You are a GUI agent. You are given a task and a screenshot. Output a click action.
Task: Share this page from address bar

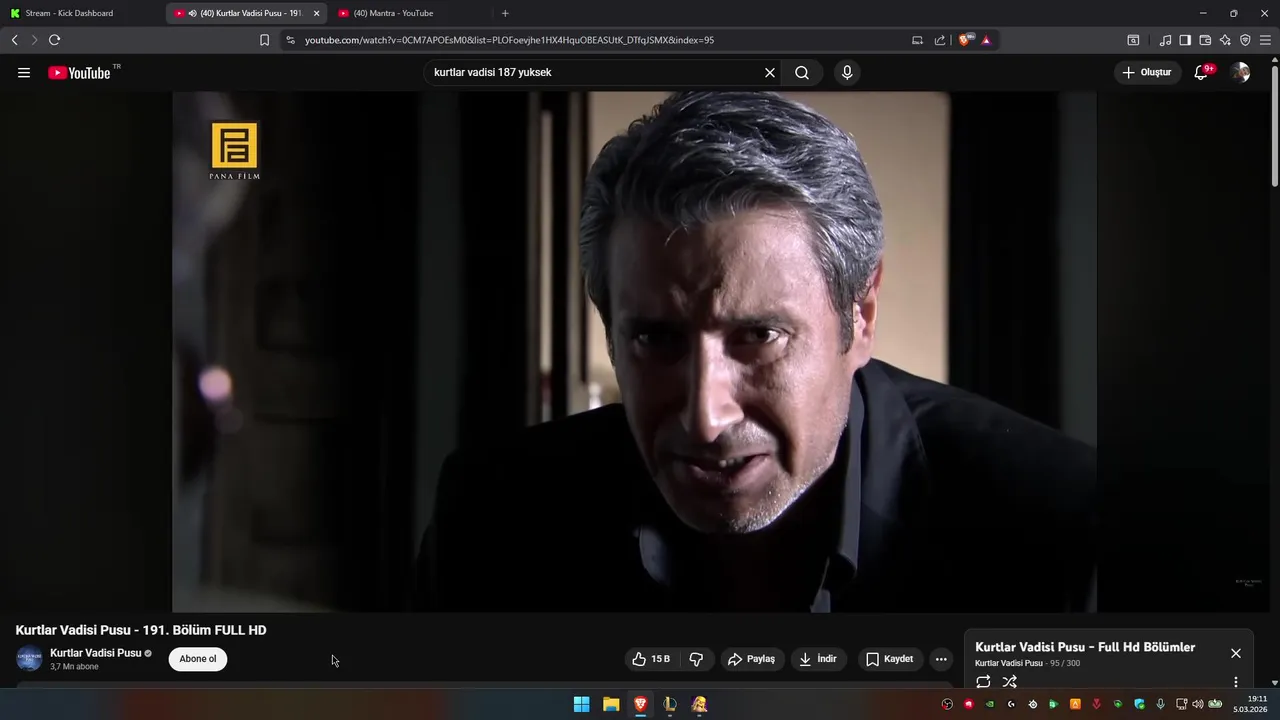pyautogui.click(x=940, y=40)
